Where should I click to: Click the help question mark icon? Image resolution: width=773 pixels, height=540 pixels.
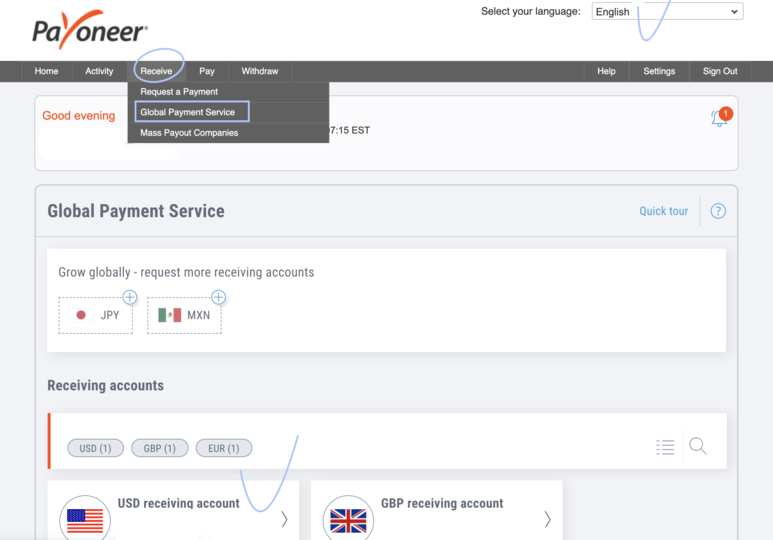pos(718,211)
